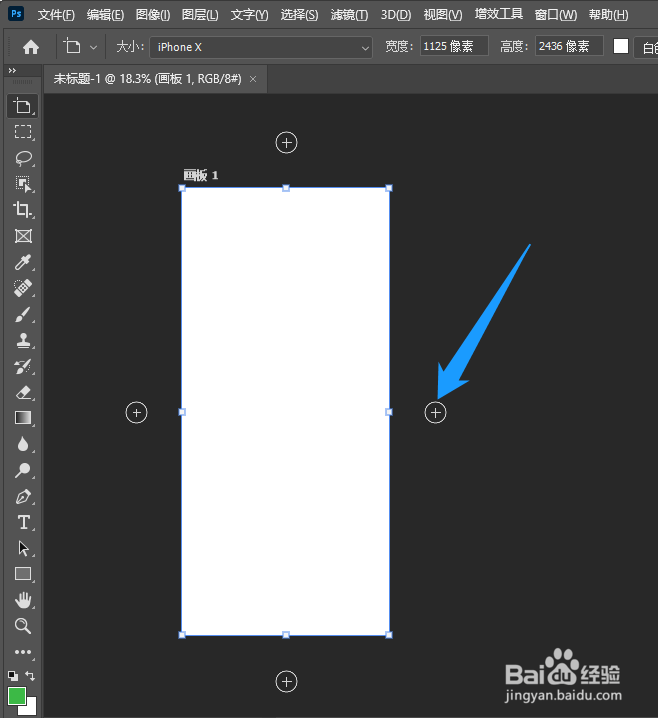Select the Spot Healing Brush tool
Image resolution: width=658 pixels, height=718 pixels.
[22, 288]
